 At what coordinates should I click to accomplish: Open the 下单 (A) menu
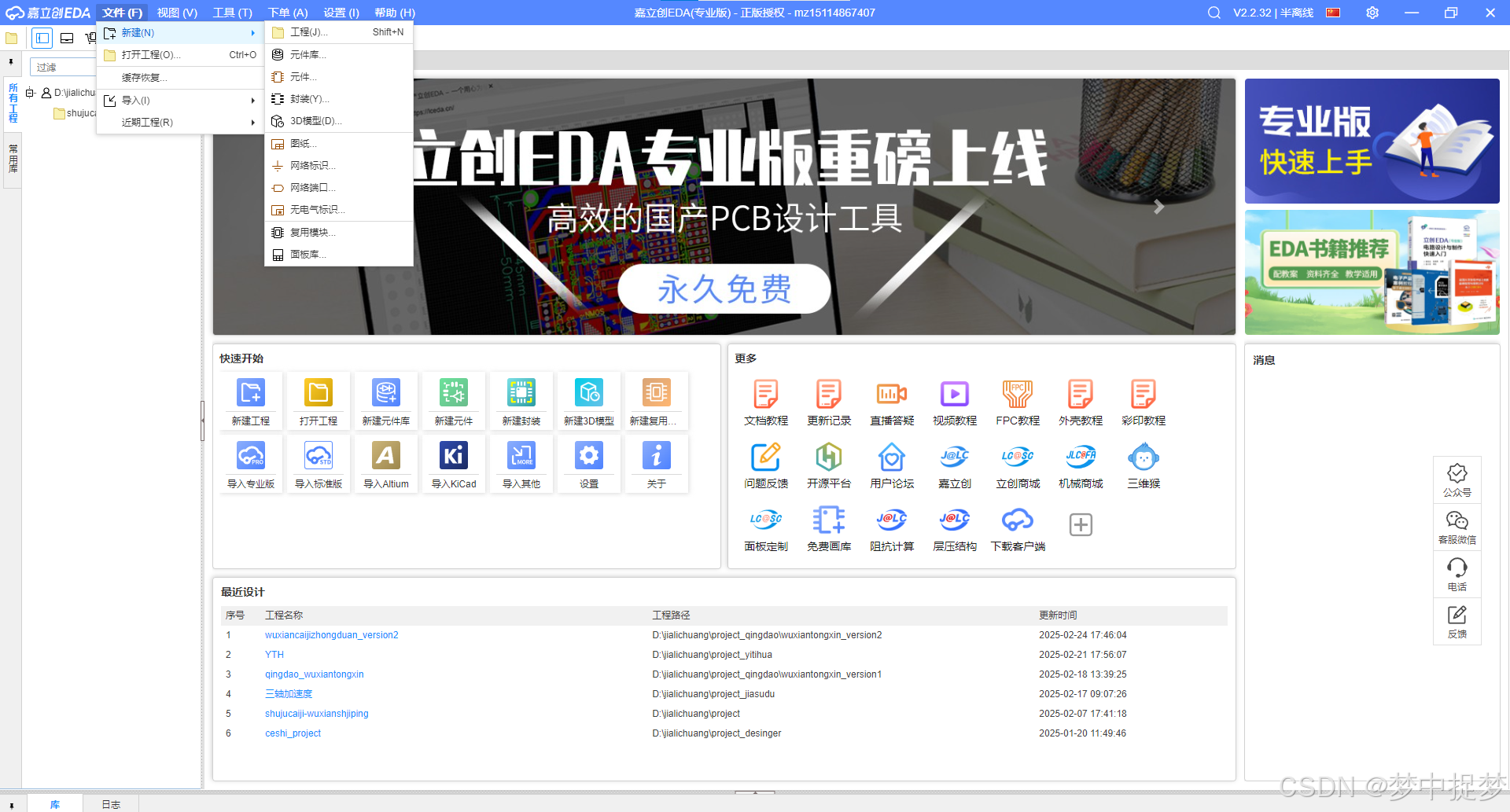click(288, 13)
